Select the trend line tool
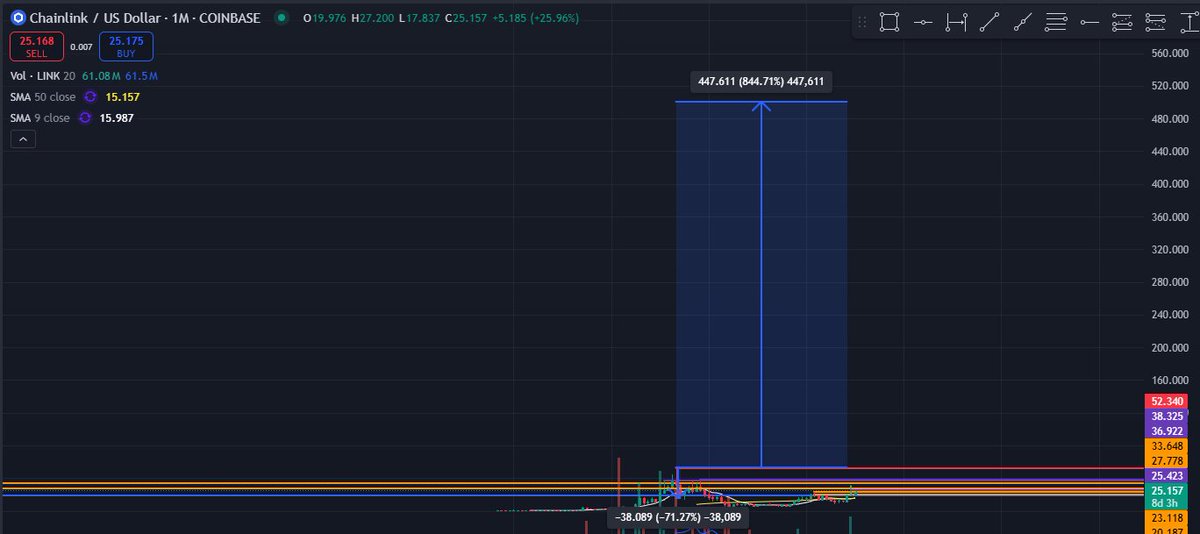Viewport: 1200px width, 534px height. coord(990,22)
